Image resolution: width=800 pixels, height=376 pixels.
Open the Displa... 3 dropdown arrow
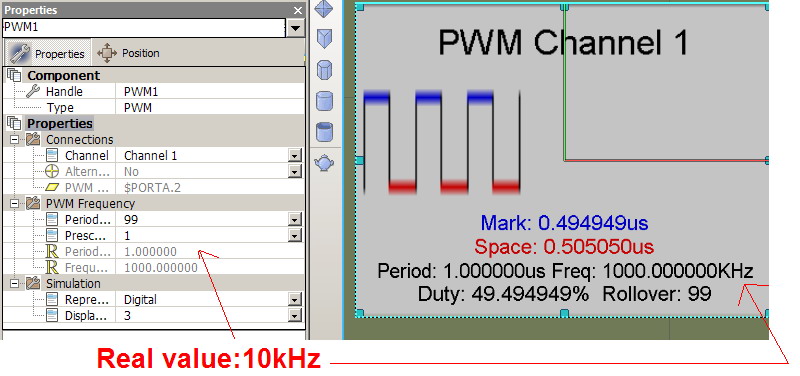294,315
